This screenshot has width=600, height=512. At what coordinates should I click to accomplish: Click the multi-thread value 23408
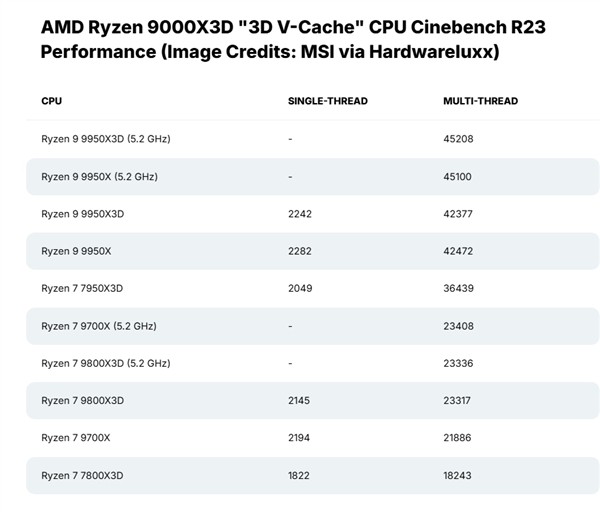coord(458,326)
